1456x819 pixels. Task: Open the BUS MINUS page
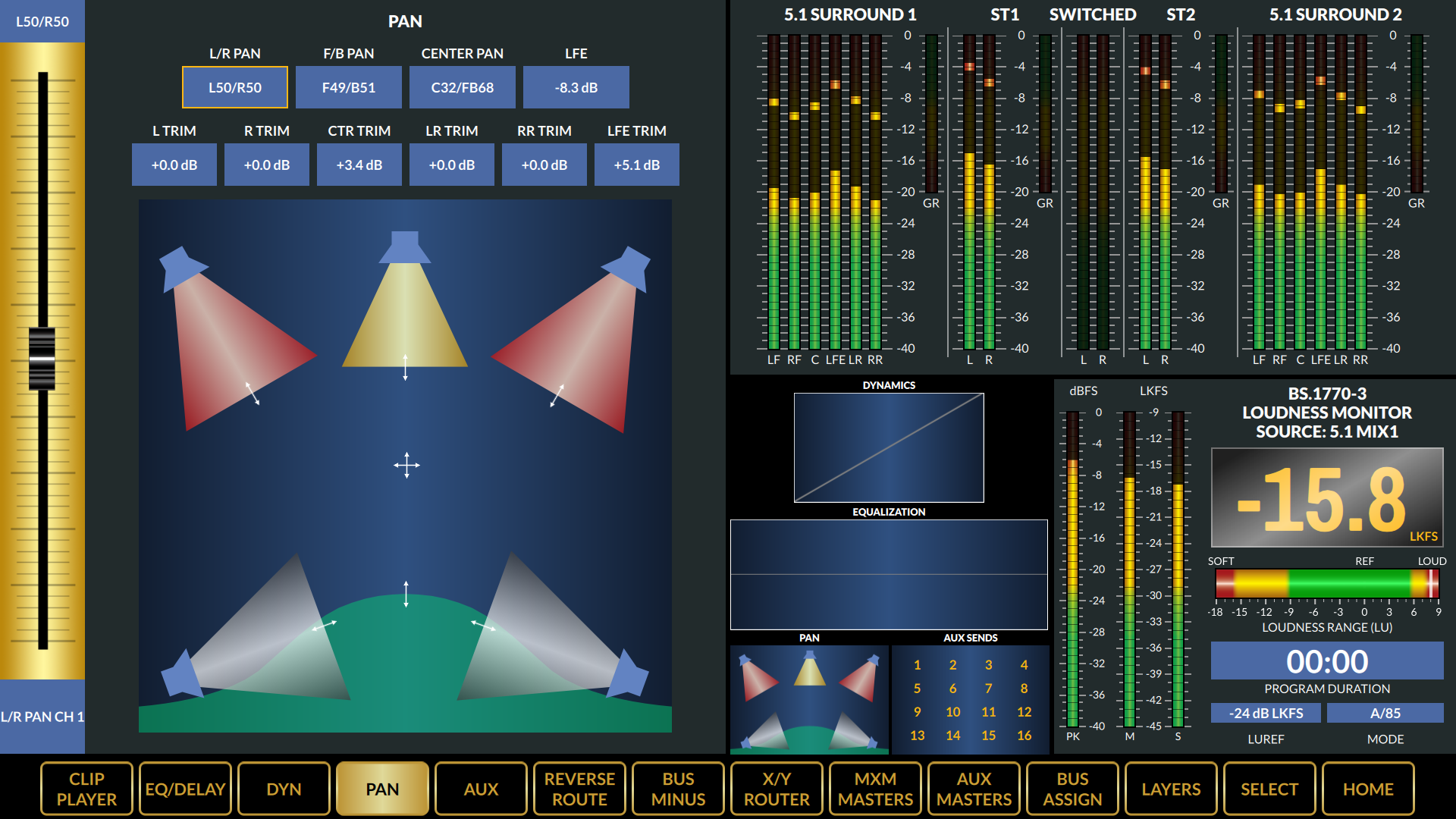[x=678, y=789]
